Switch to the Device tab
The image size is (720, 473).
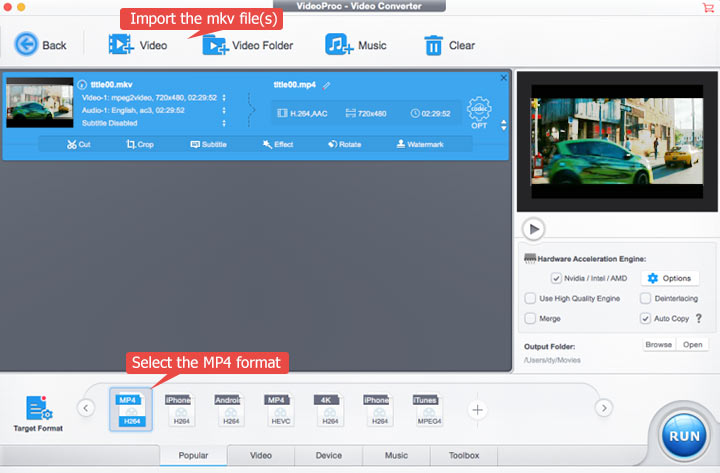[x=328, y=456]
